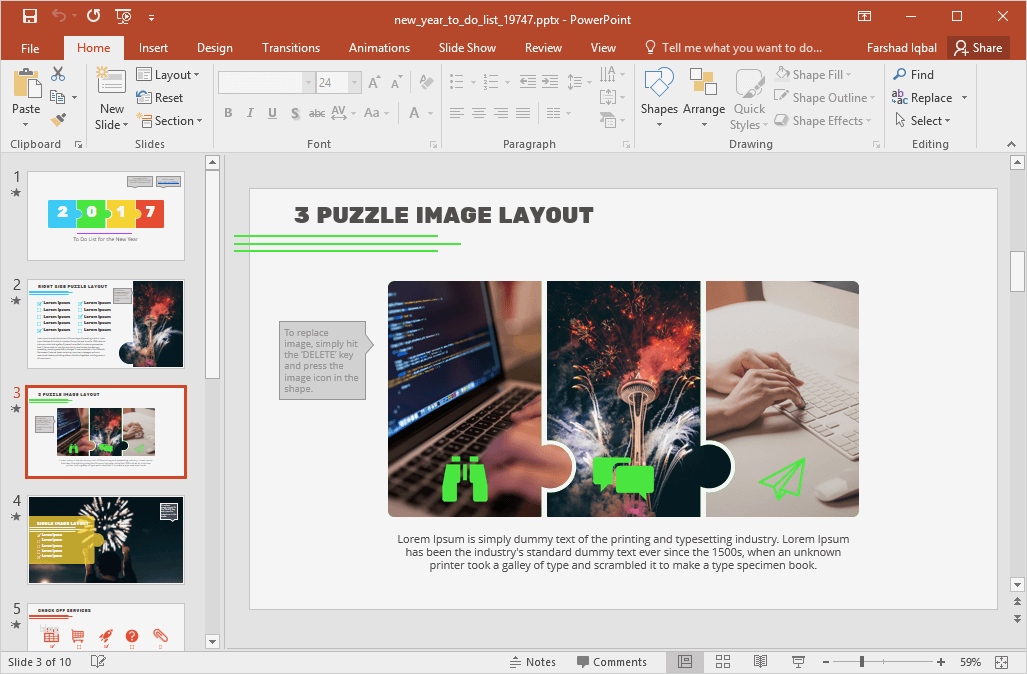The image size is (1027, 674).
Task: Switch to Slide Sorter view icon
Action: [x=723, y=662]
